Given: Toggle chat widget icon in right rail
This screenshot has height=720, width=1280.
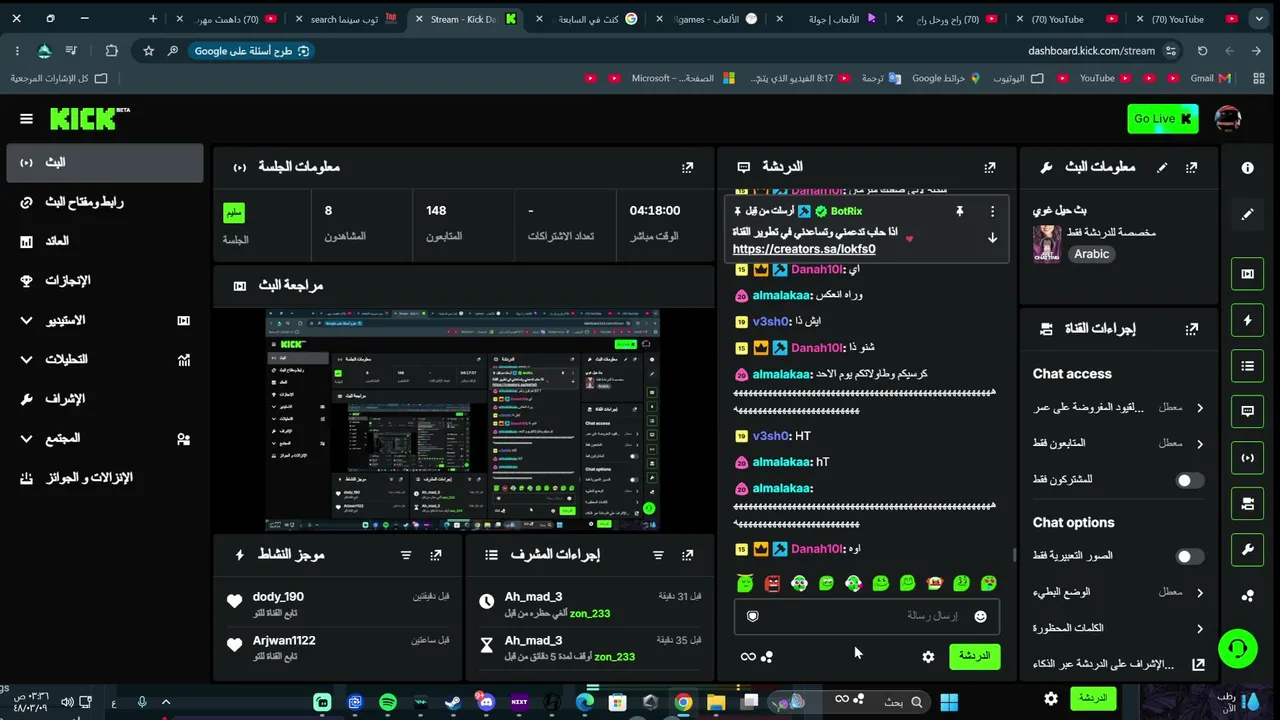Looking at the screenshot, I should tap(1247, 411).
